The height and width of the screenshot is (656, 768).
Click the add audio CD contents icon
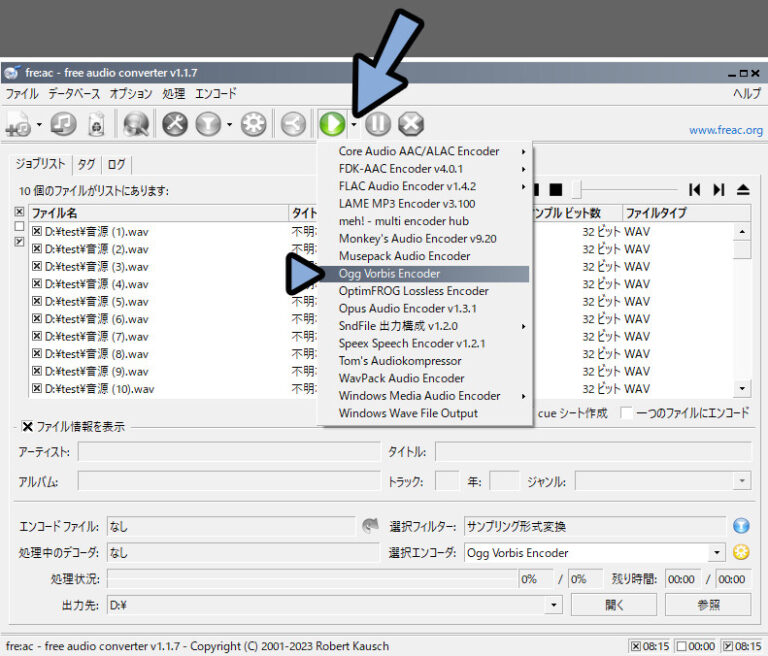(63, 124)
